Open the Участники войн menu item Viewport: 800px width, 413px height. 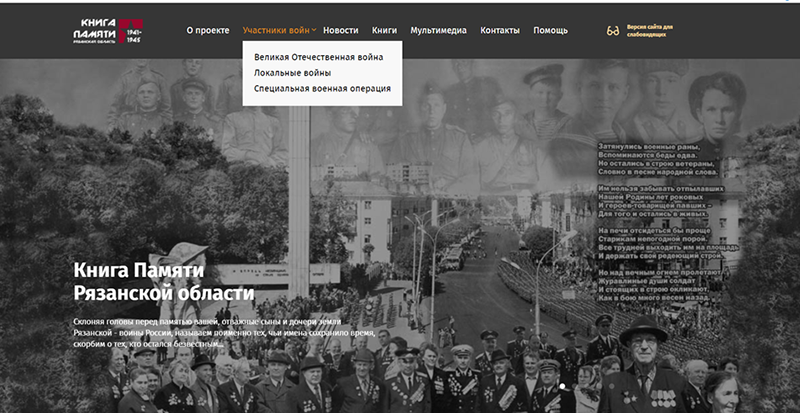[x=275, y=31]
